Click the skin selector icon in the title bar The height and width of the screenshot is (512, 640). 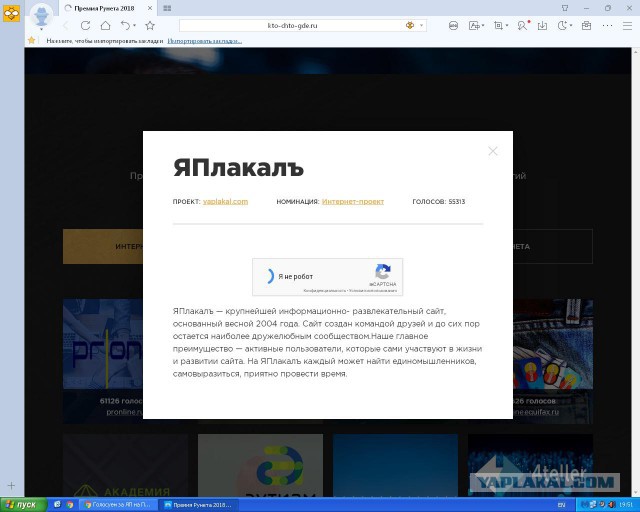pyautogui.click(x=565, y=8)
